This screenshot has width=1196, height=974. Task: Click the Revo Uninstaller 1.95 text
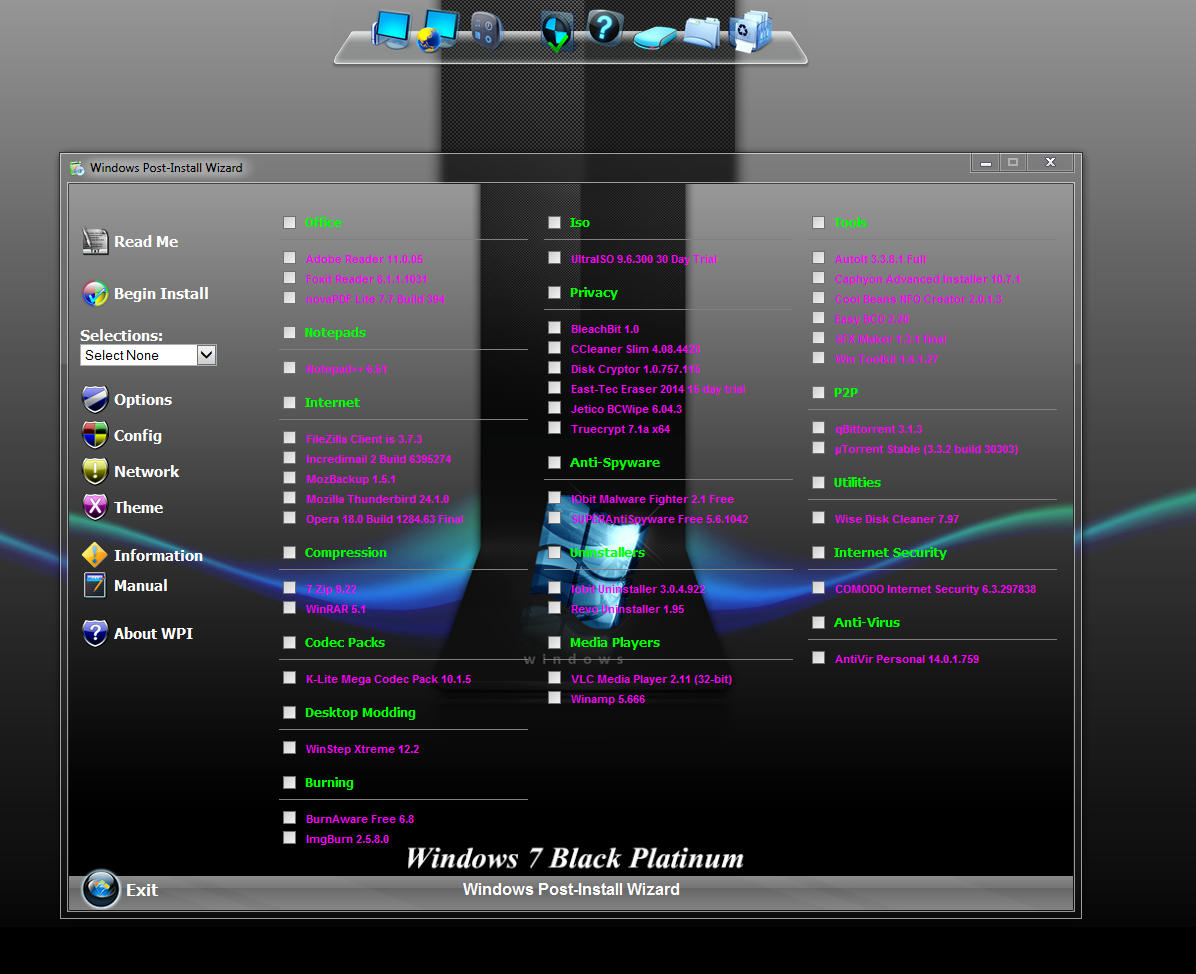pos(627,609)
